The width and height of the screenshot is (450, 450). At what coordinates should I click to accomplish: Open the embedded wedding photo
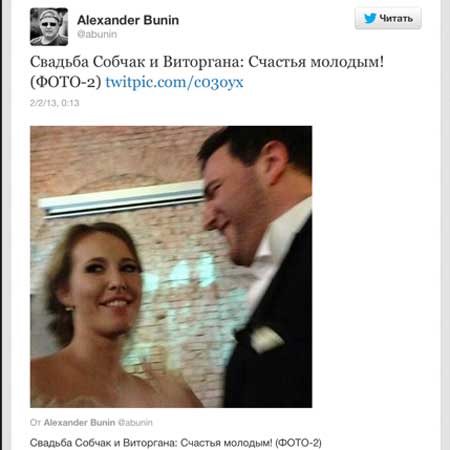171,267
